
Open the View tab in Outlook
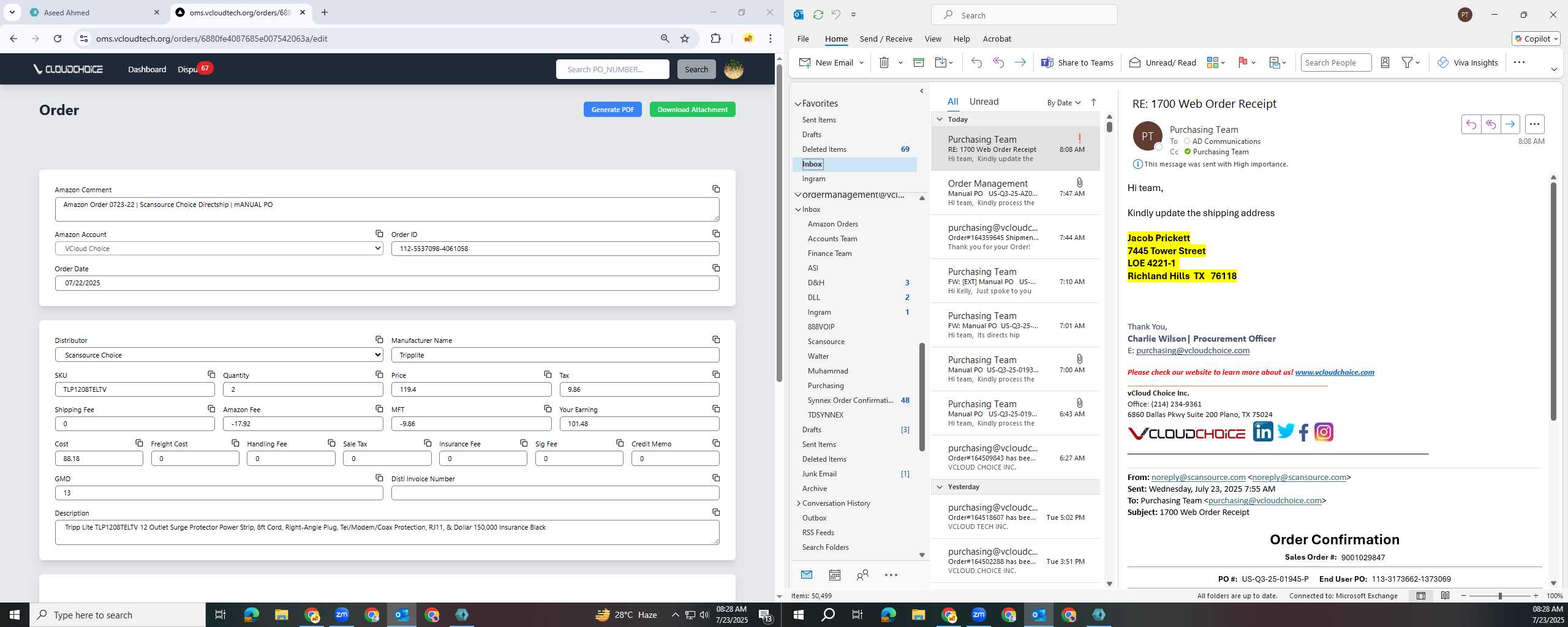click(x=933, y=39)
